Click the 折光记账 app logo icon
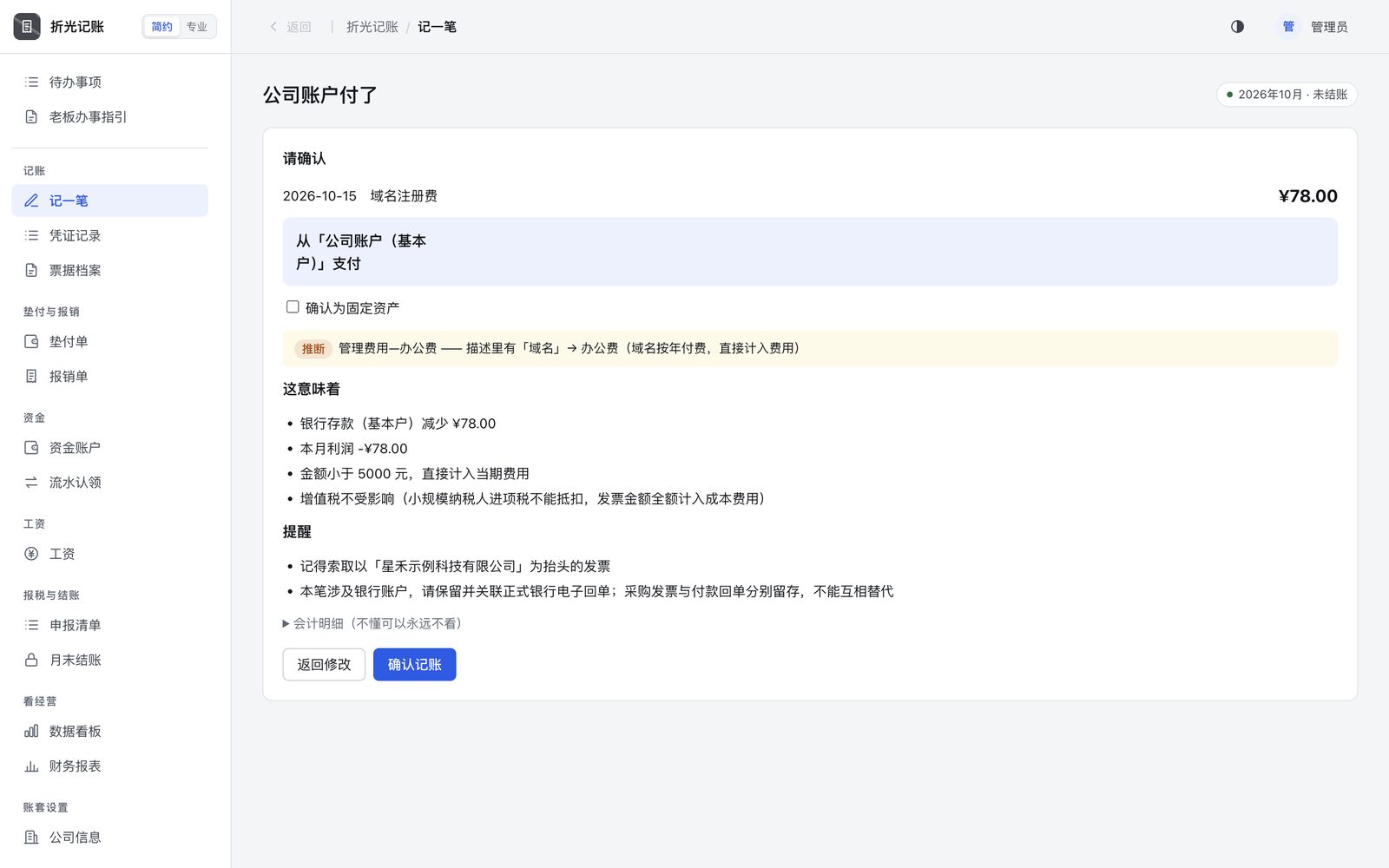 [x=27, y=27]
